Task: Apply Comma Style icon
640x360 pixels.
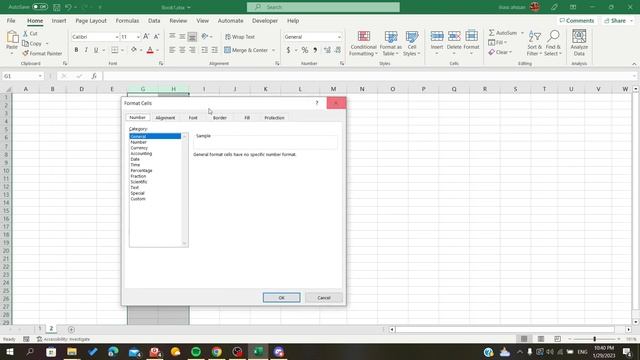Action: pos(315,50)
